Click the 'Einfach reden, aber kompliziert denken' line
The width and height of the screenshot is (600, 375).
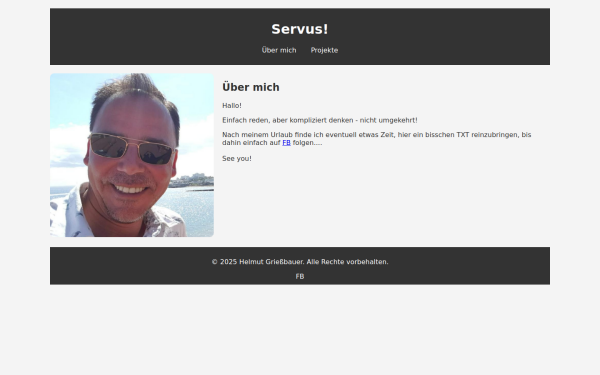click(320, 120)
